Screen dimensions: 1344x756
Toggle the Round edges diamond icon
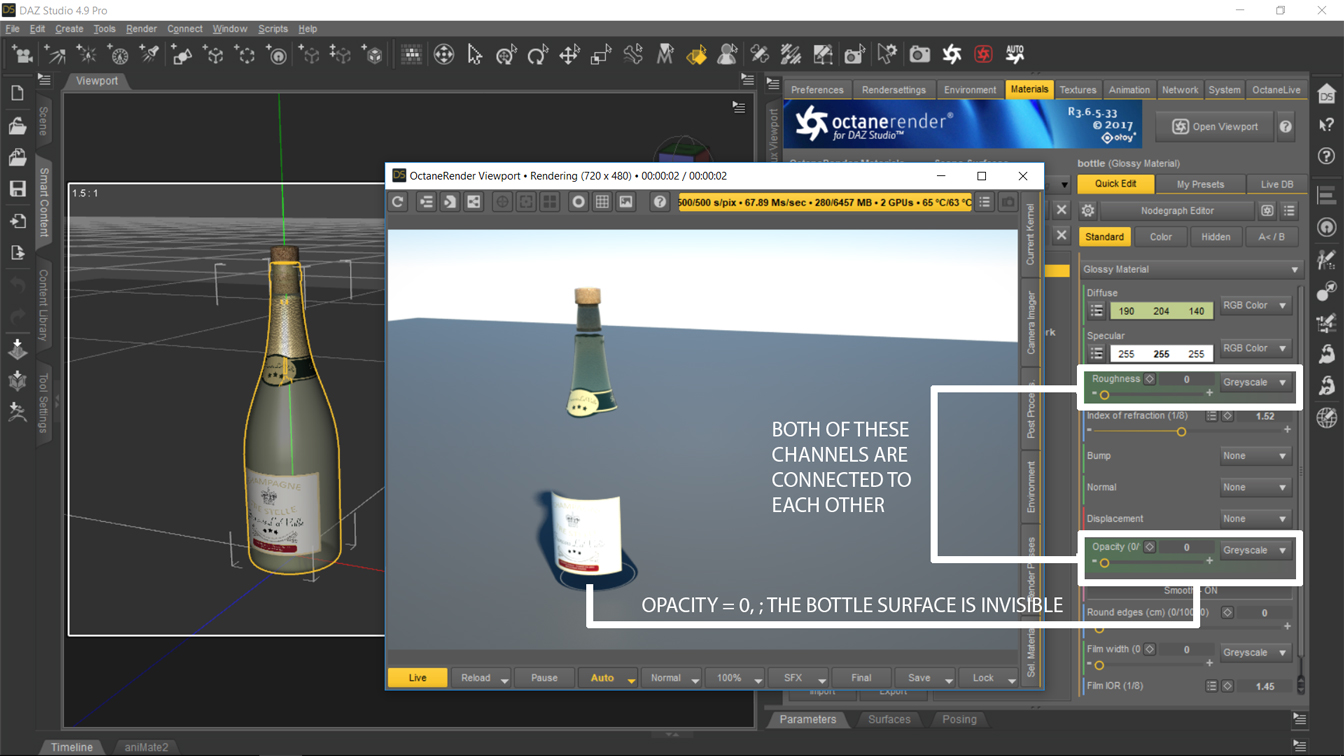(1228, 613)
